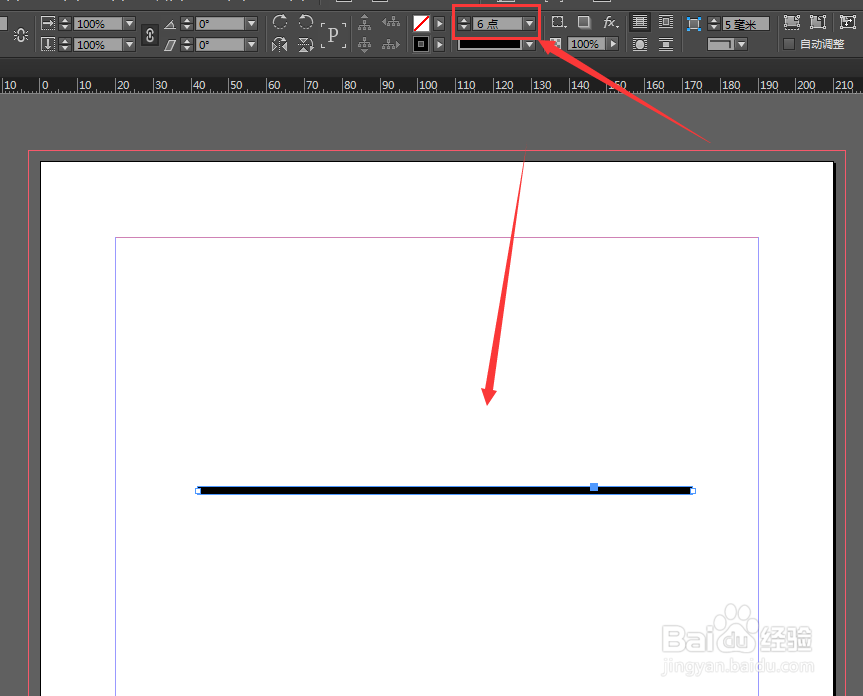Open the fx effects menu
Viewport: 863px width, 696px height.
610,22
